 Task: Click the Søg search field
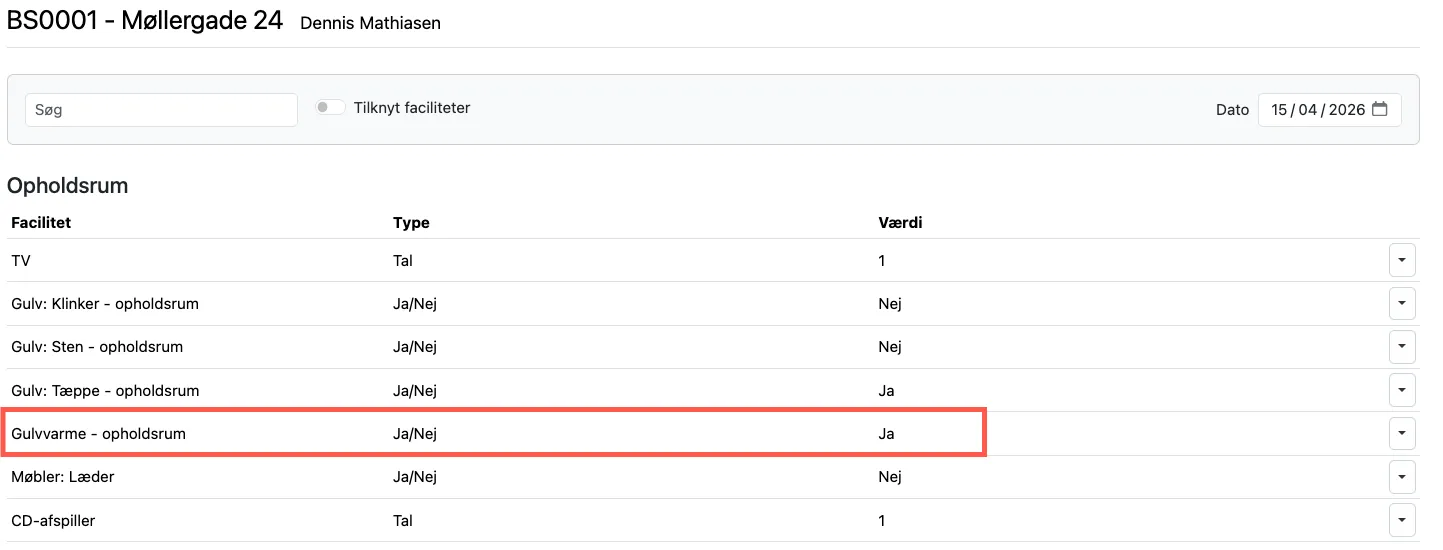(x=161, y=110)
